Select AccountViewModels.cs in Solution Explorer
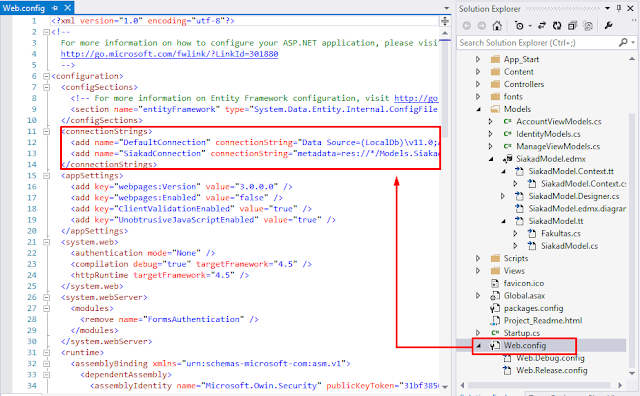This screenshot has width=640, height=396. (x=558, y=121)
